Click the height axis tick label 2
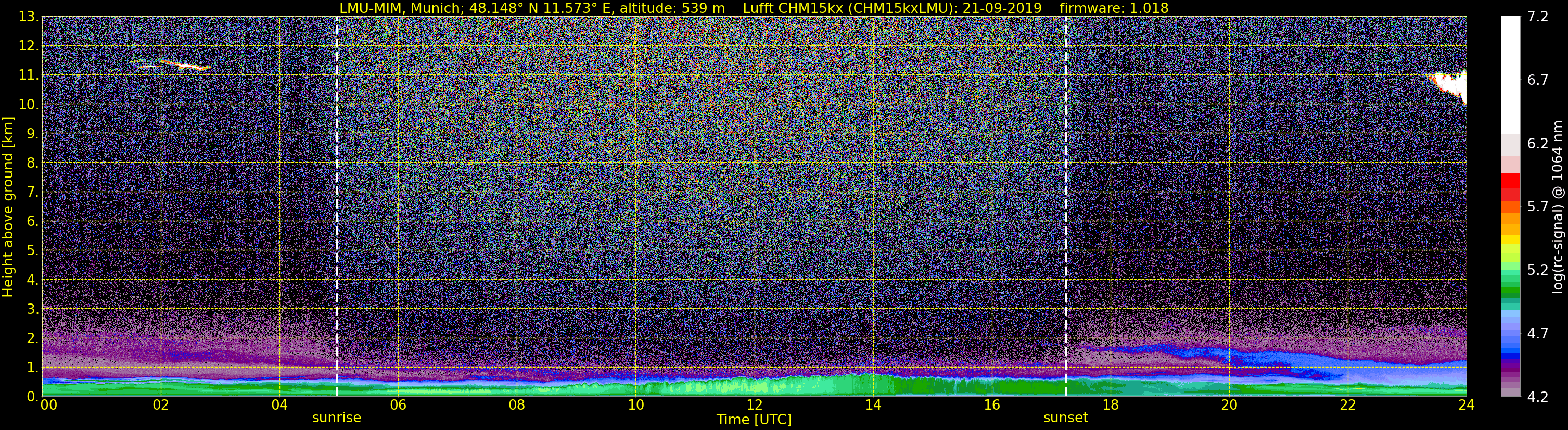This screenshot has height=430, width=1568. pos(33,338)
